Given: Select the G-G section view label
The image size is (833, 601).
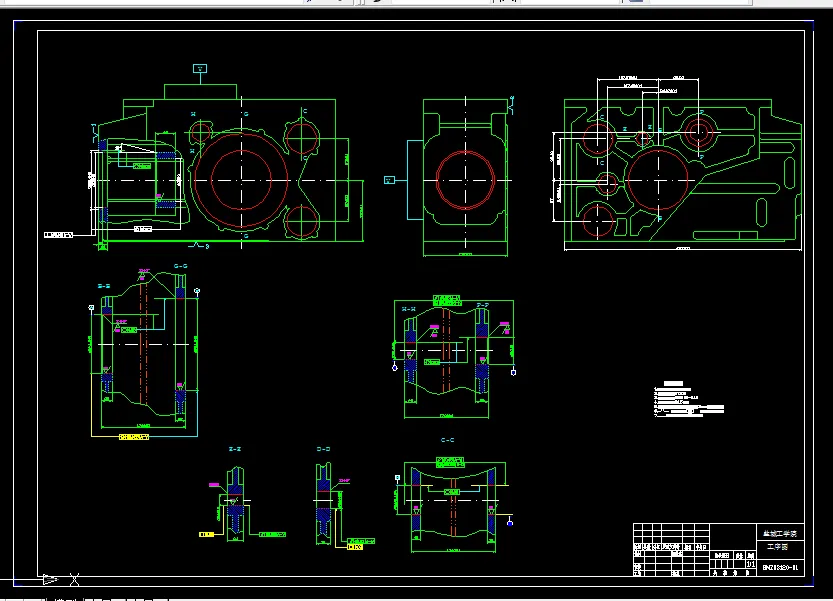Looking at the screenshot, I should [181, 266].
